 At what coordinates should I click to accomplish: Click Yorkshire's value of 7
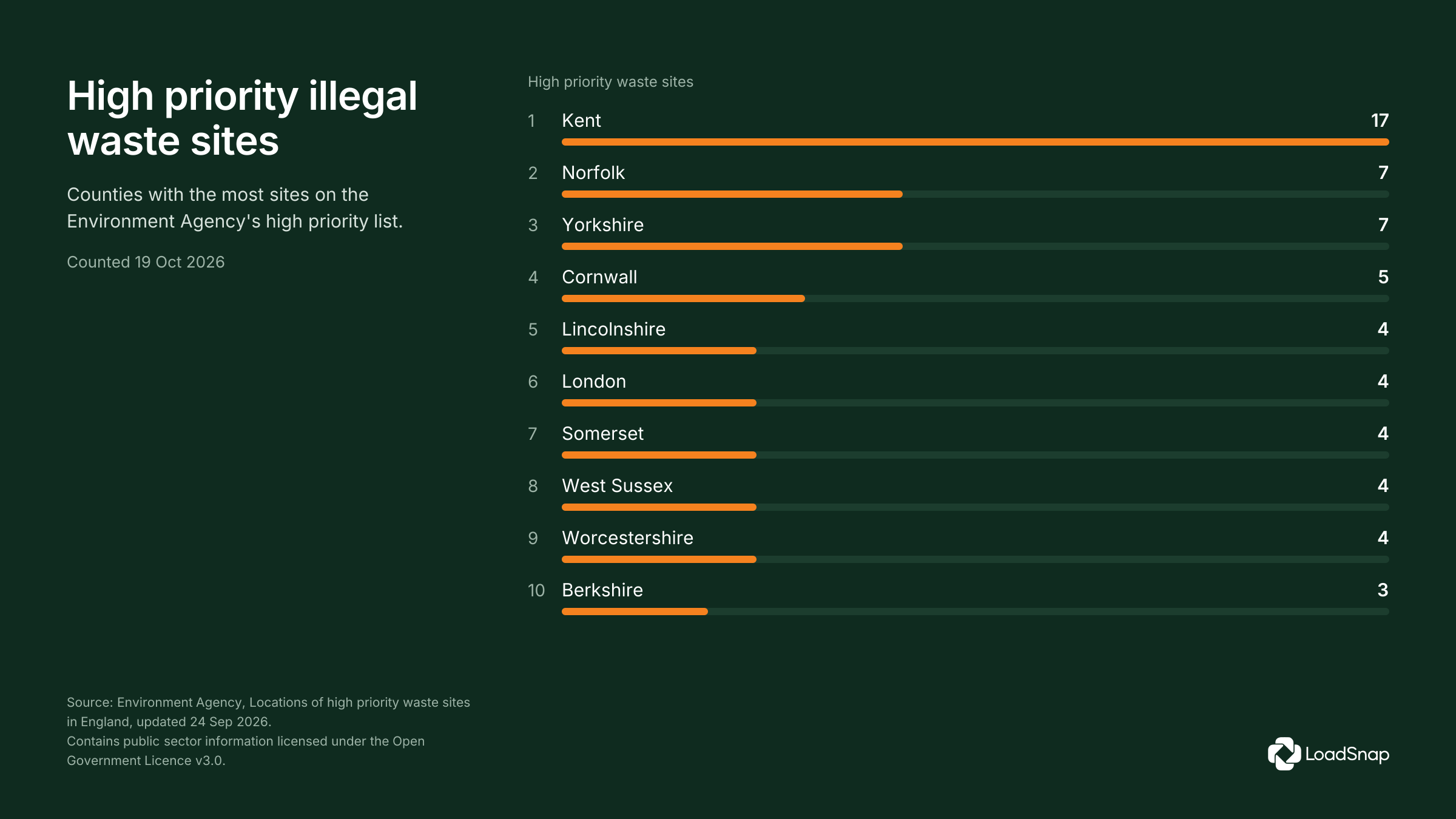(x=1383, y=225)
